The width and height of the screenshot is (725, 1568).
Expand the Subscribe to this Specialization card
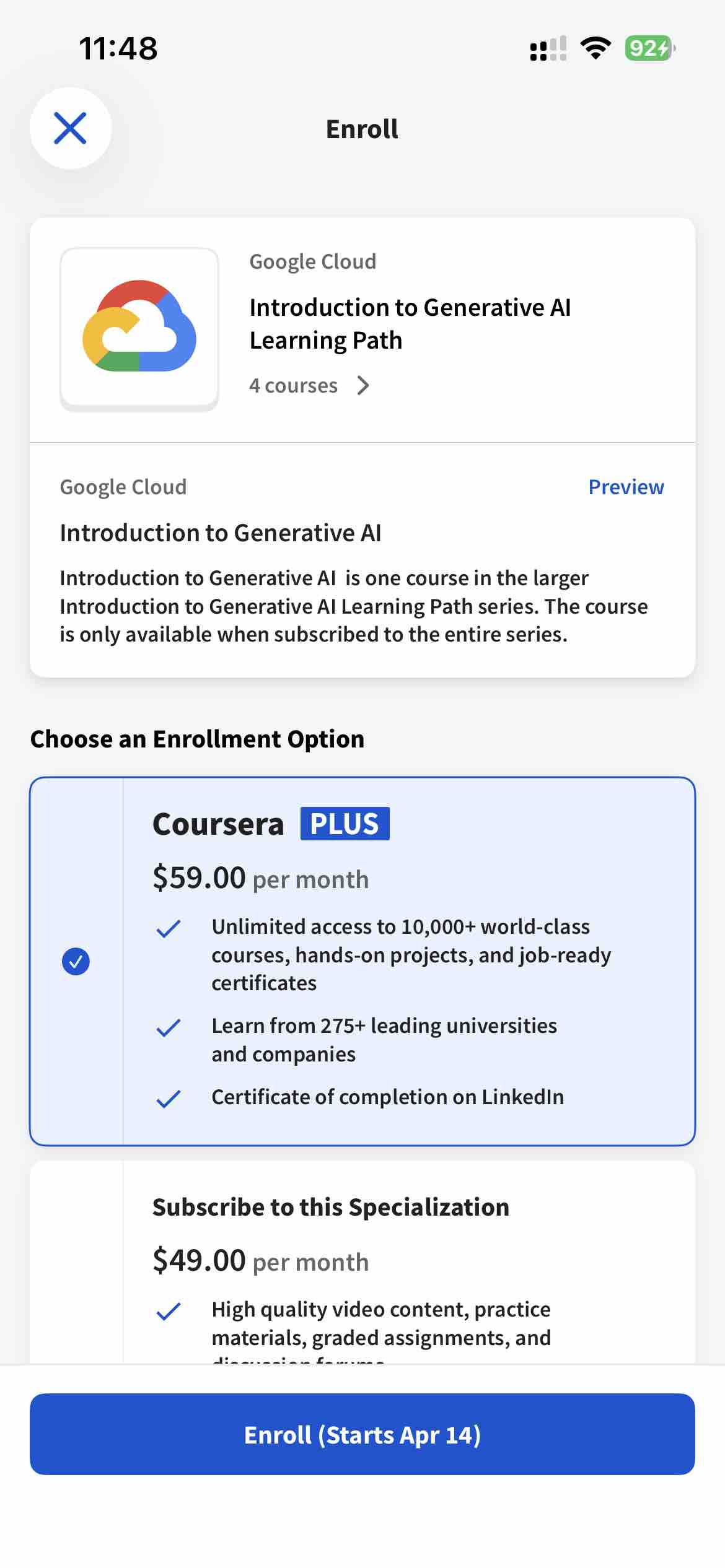point(331,1206)
